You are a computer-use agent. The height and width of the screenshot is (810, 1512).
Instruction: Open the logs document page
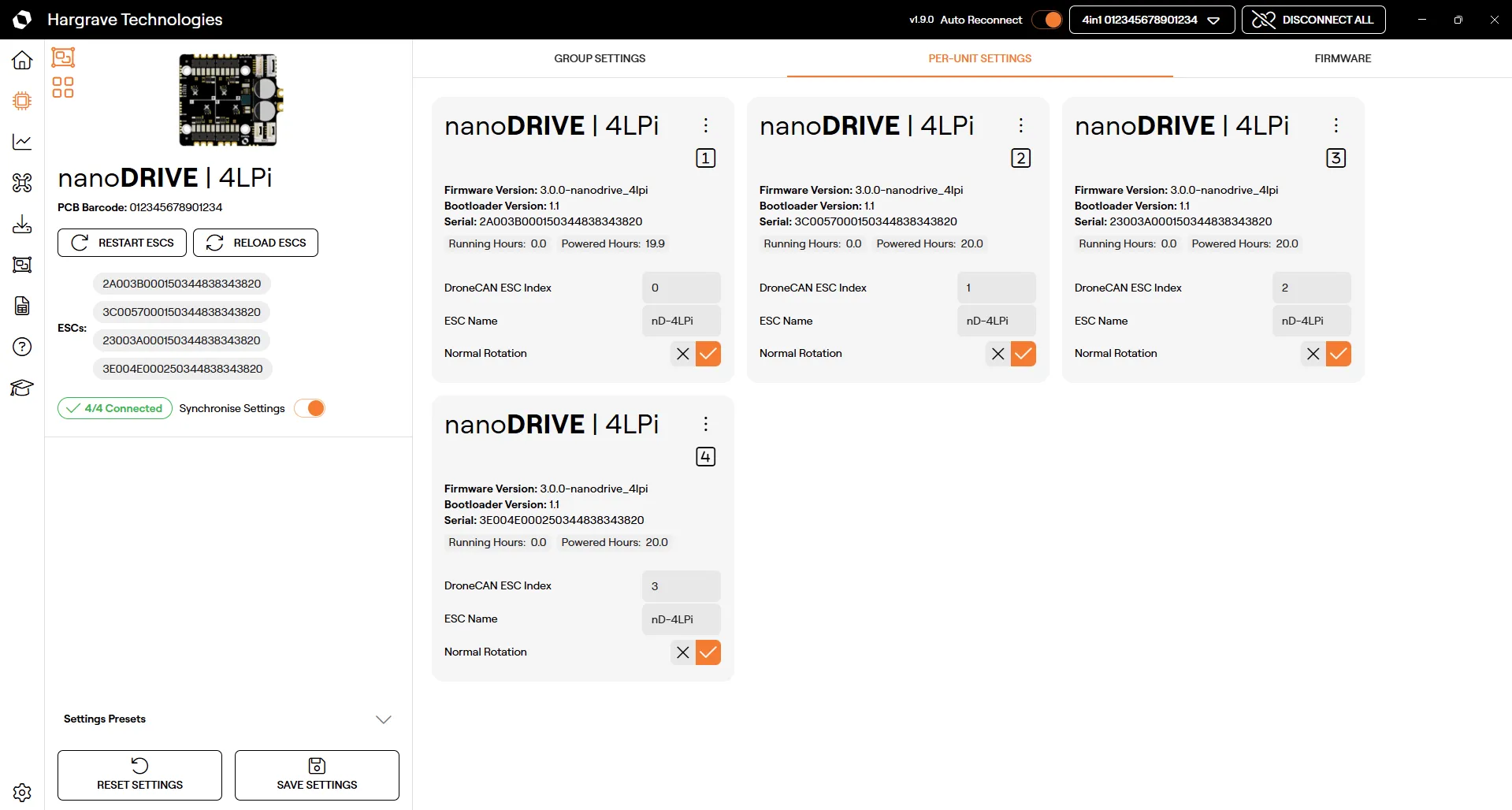[22, 306]
